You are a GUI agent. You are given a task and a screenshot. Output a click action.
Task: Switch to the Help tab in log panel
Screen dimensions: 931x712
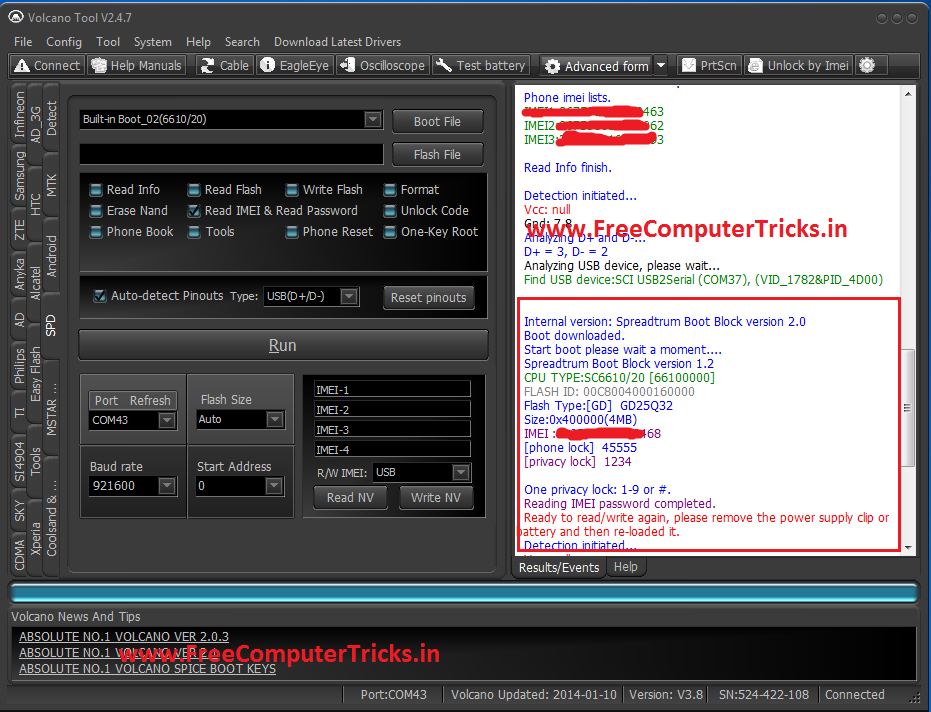point(625,567)
